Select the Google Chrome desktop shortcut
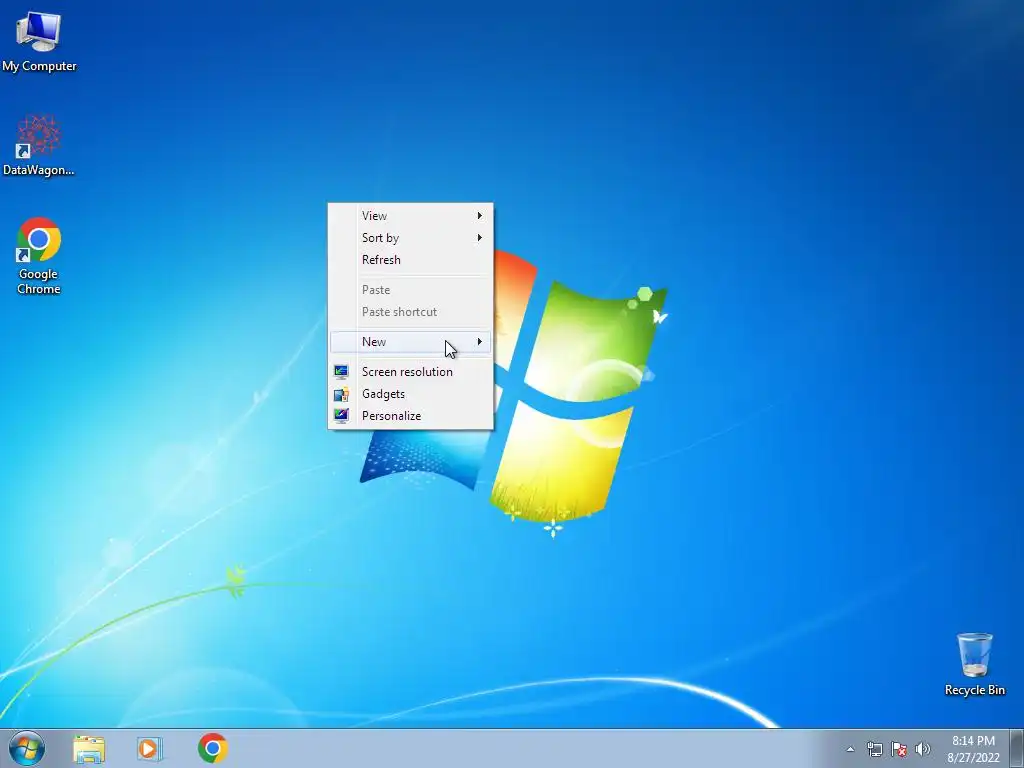 pyautogui.click(x=39, y=255)
